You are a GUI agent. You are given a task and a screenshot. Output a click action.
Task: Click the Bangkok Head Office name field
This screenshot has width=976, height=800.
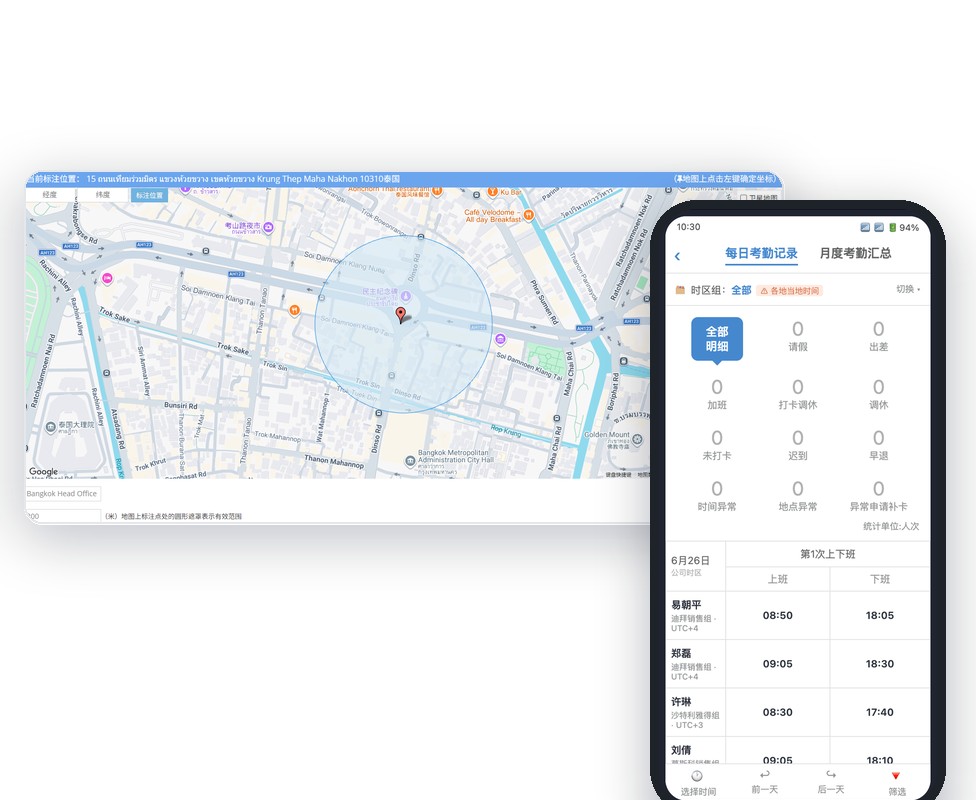click(x=63, y=494)
